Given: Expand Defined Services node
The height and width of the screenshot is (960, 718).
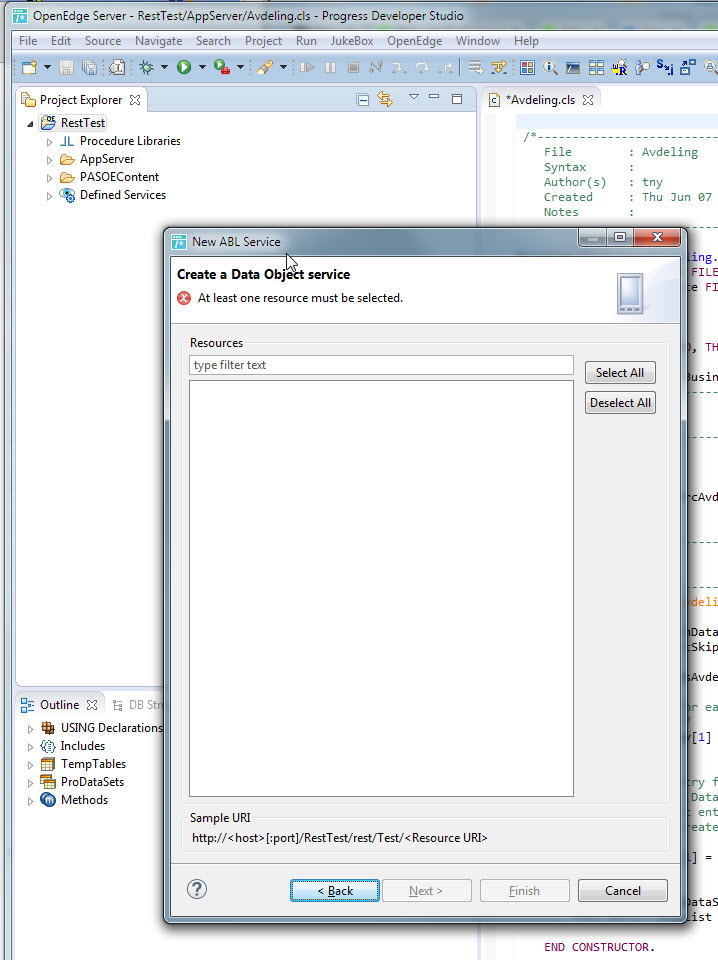Looking at the screenshot, I should [49, 196].
